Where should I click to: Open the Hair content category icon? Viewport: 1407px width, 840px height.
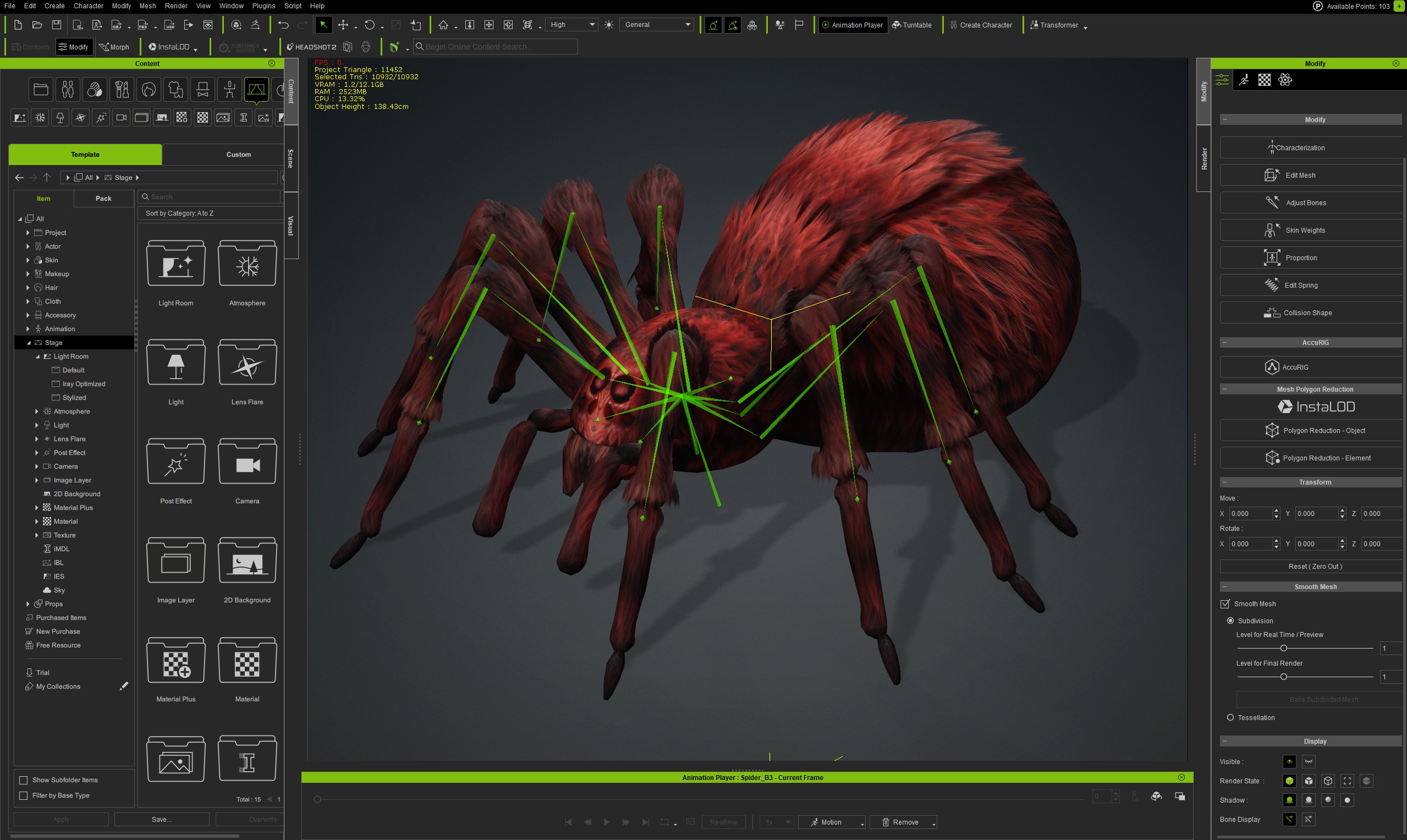click(x=149, y=89)
